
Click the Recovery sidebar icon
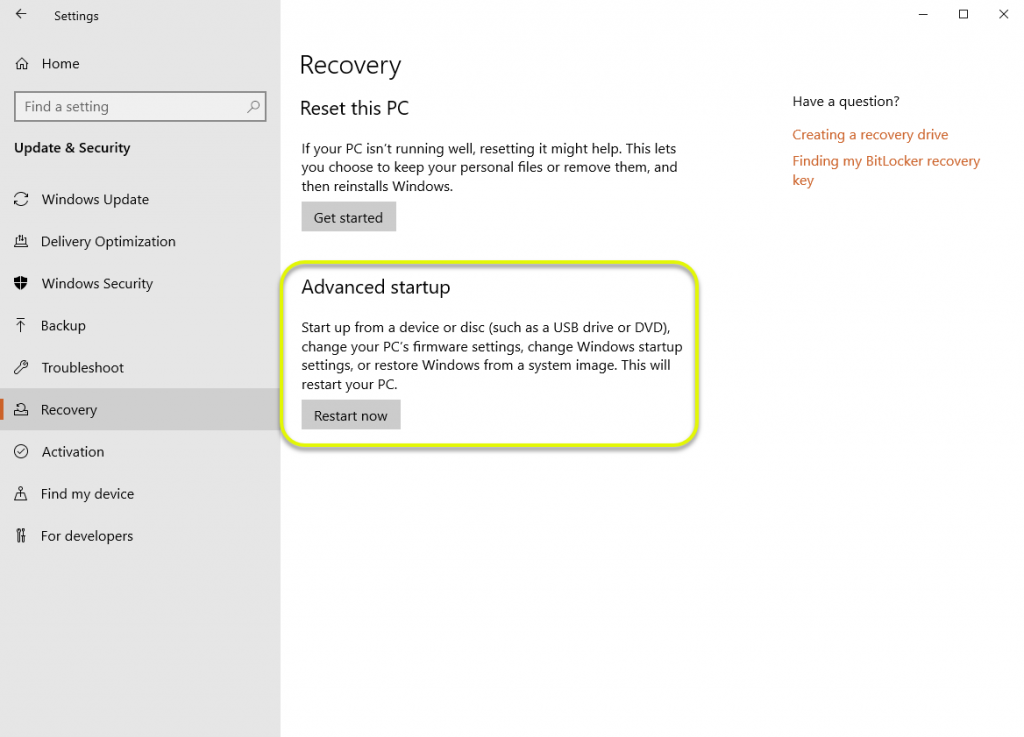click(21, 409)
